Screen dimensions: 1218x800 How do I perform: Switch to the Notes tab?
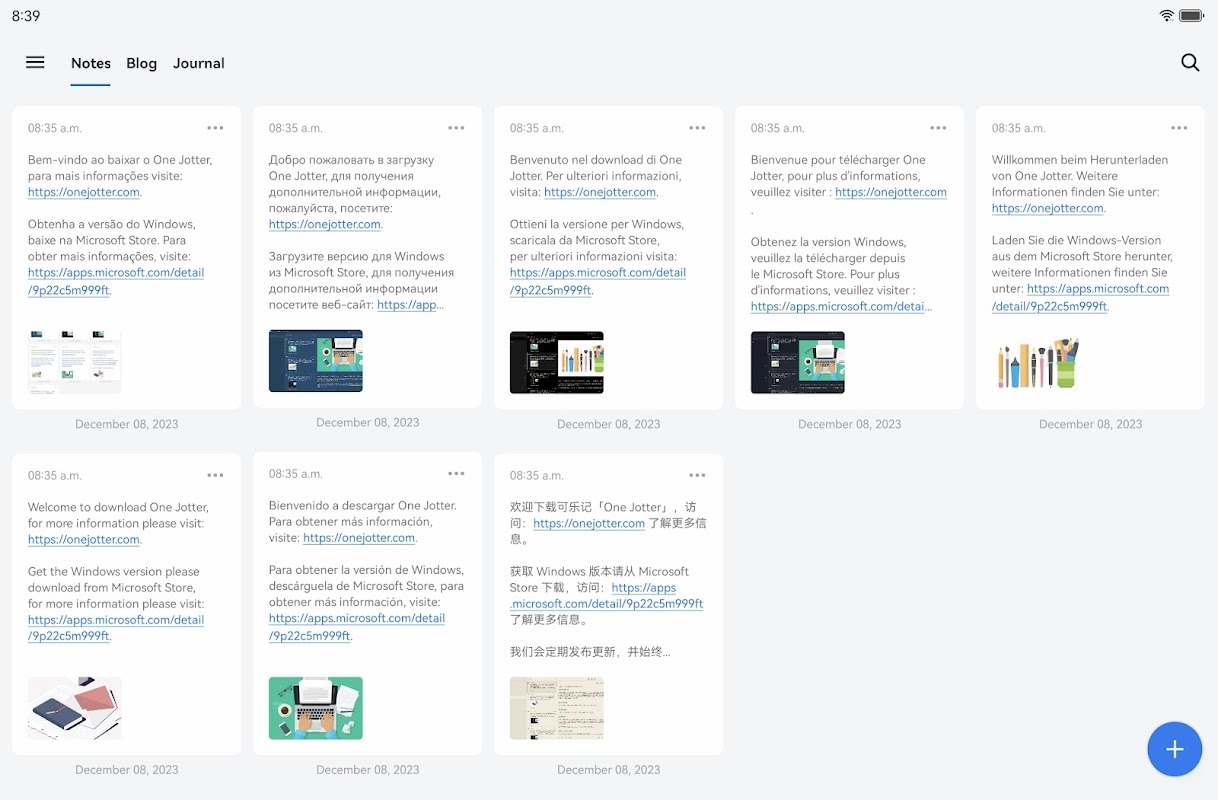click(91, 63)
